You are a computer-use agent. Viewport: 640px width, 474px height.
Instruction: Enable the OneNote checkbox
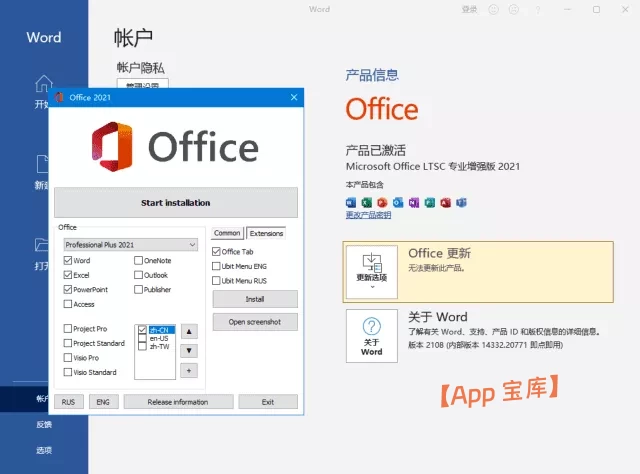click(138, 260)
